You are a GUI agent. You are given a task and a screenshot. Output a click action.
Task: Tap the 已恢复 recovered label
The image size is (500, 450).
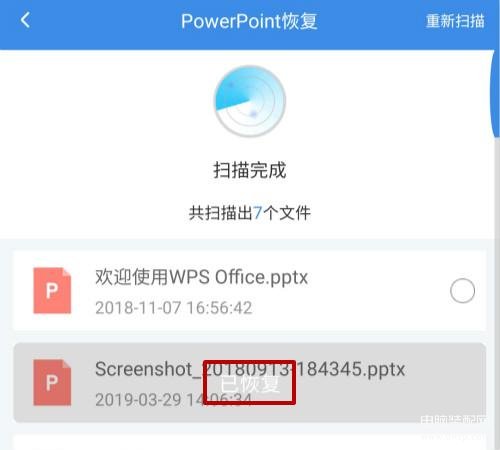[x=249, y=384]
